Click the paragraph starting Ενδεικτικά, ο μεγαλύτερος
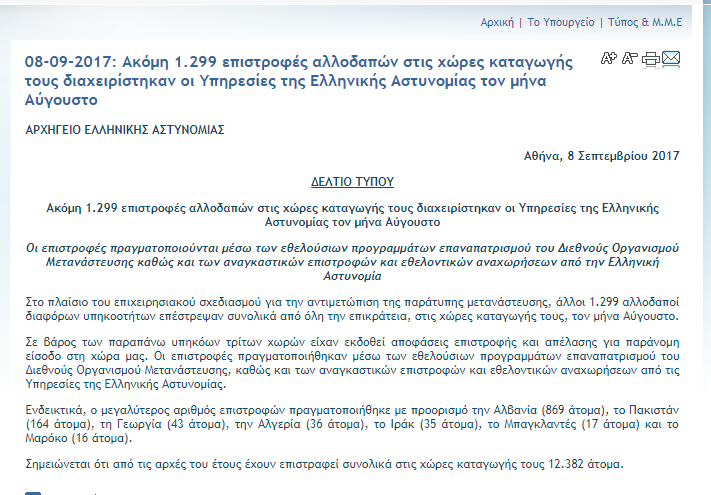Viewport: 711px width, 495px height. tap(352, 424)
